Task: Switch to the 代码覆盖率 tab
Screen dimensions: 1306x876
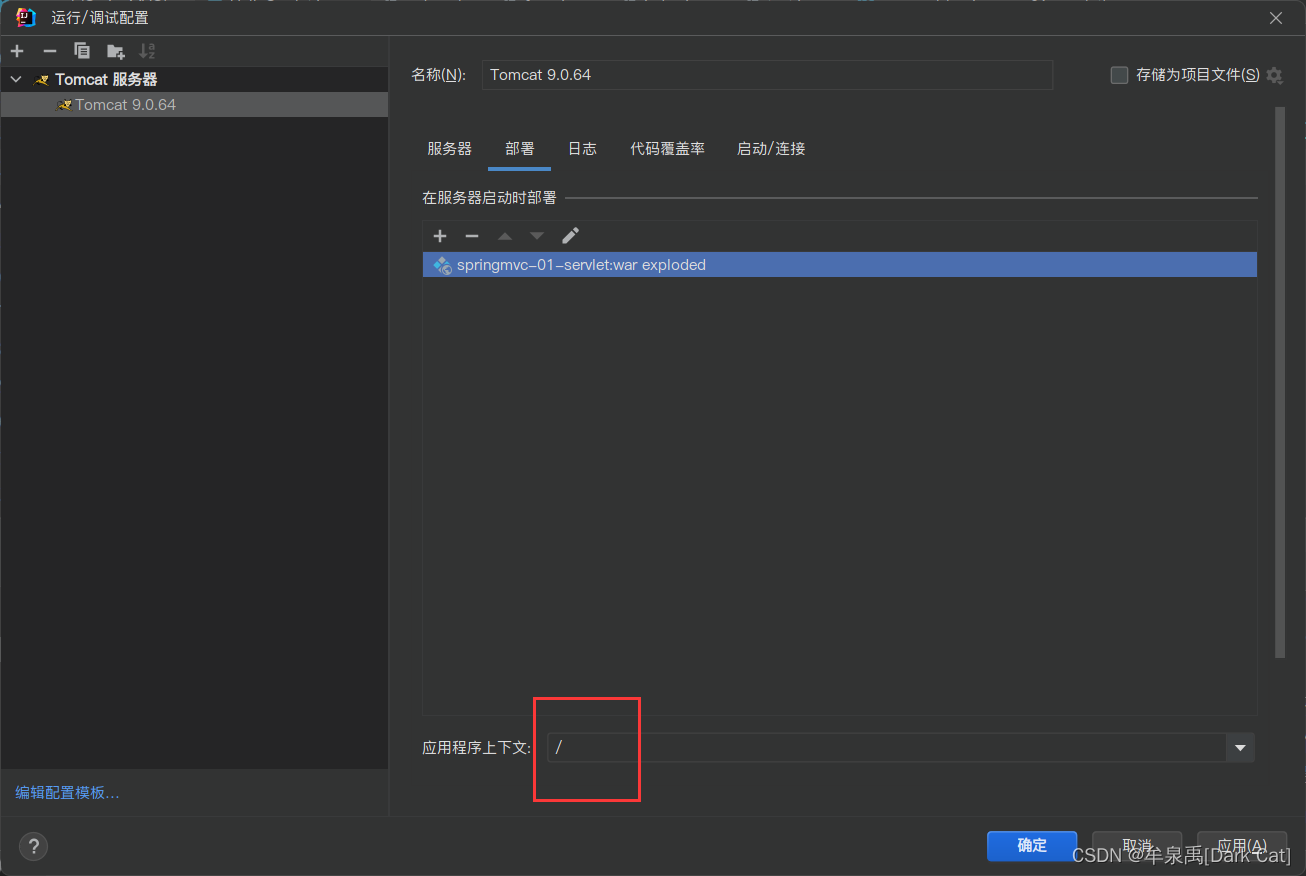Action: point(667,148)
